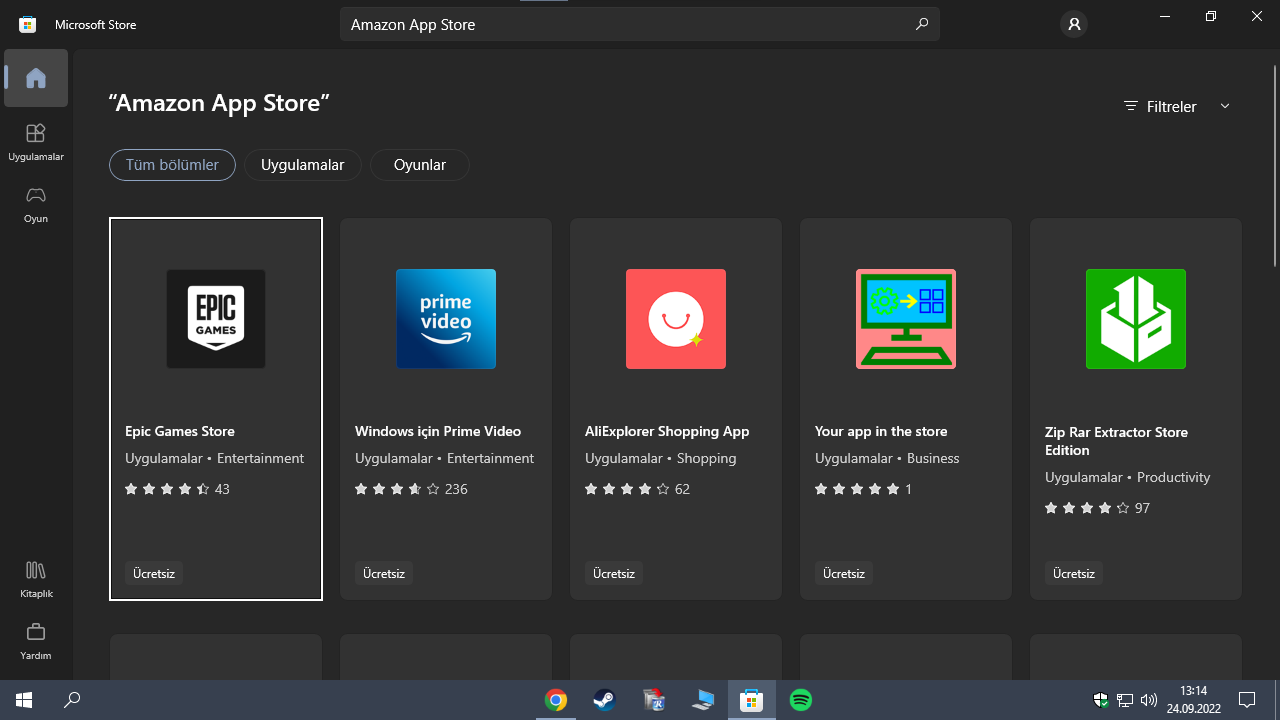Open Zip Rar Extractor Store Edition title
This screenshot has width=1280, height=720.
[x=1116, y=441]
